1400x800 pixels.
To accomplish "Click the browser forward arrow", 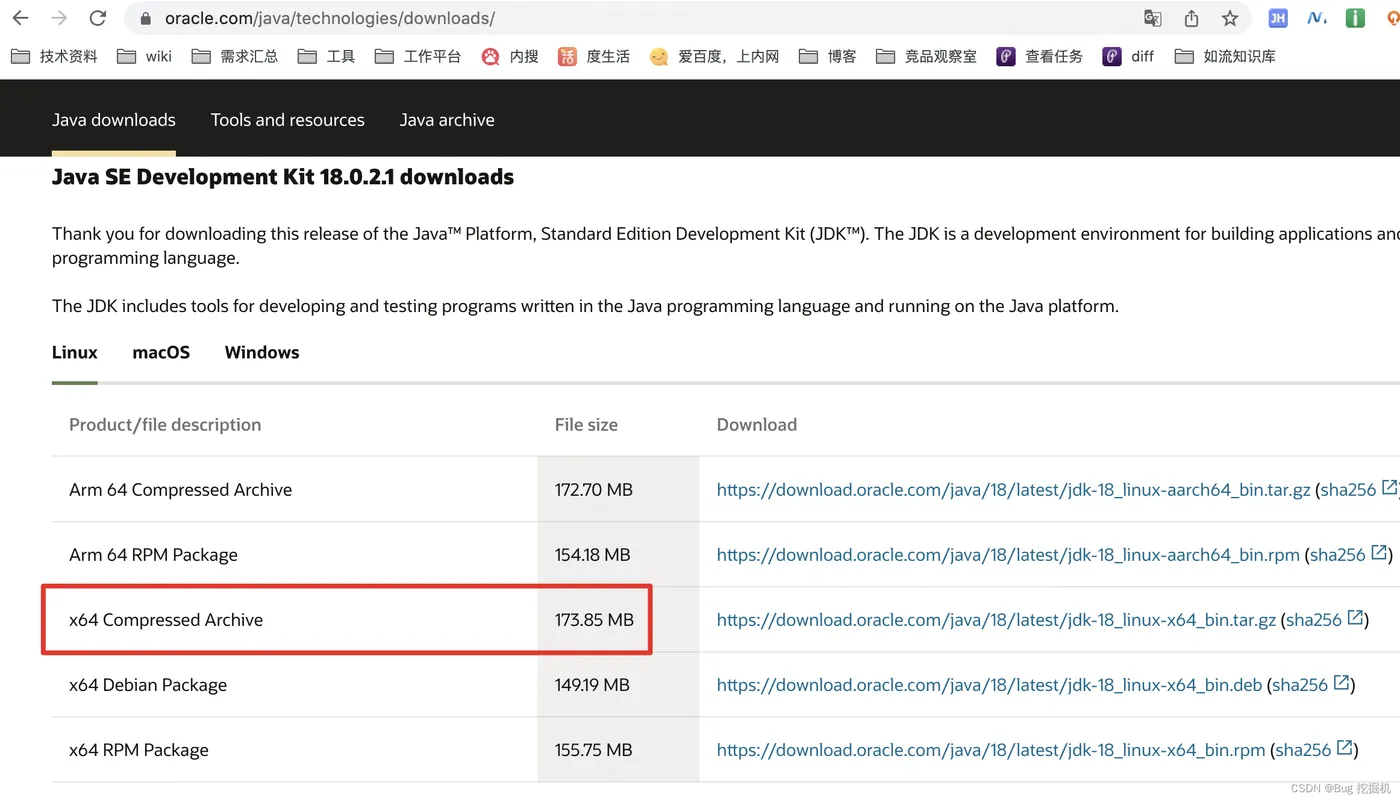I will [x=59, y=18].
